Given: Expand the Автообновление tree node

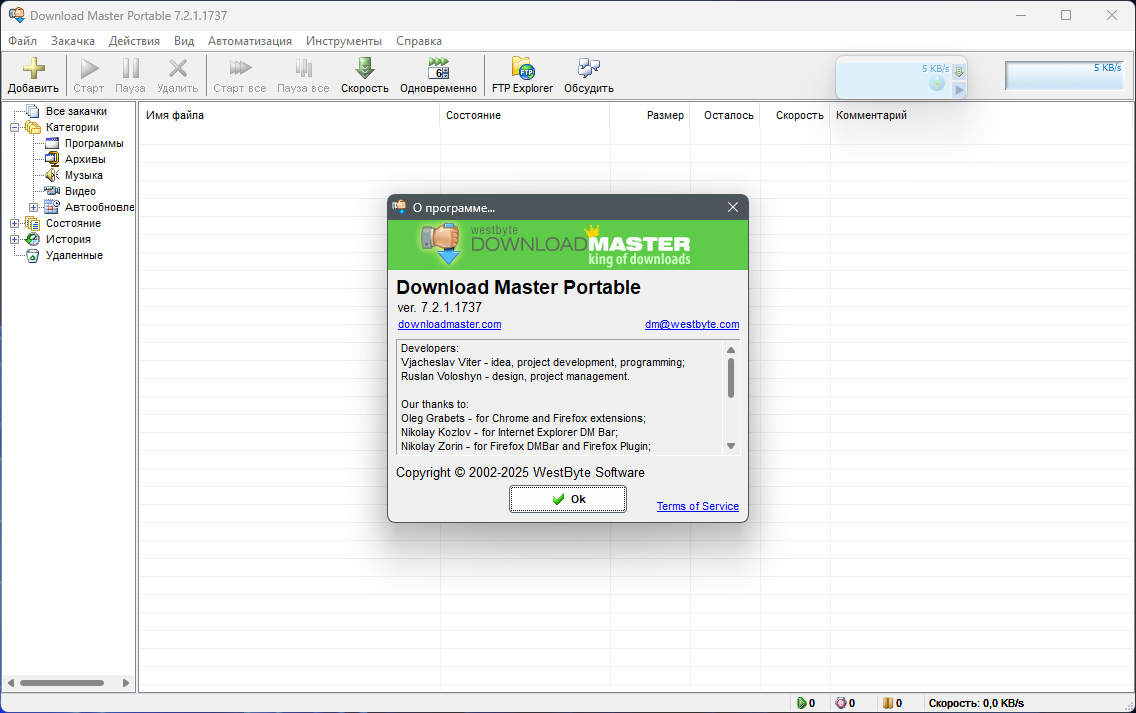Looking at the screenshot, I should coord(33,207).
